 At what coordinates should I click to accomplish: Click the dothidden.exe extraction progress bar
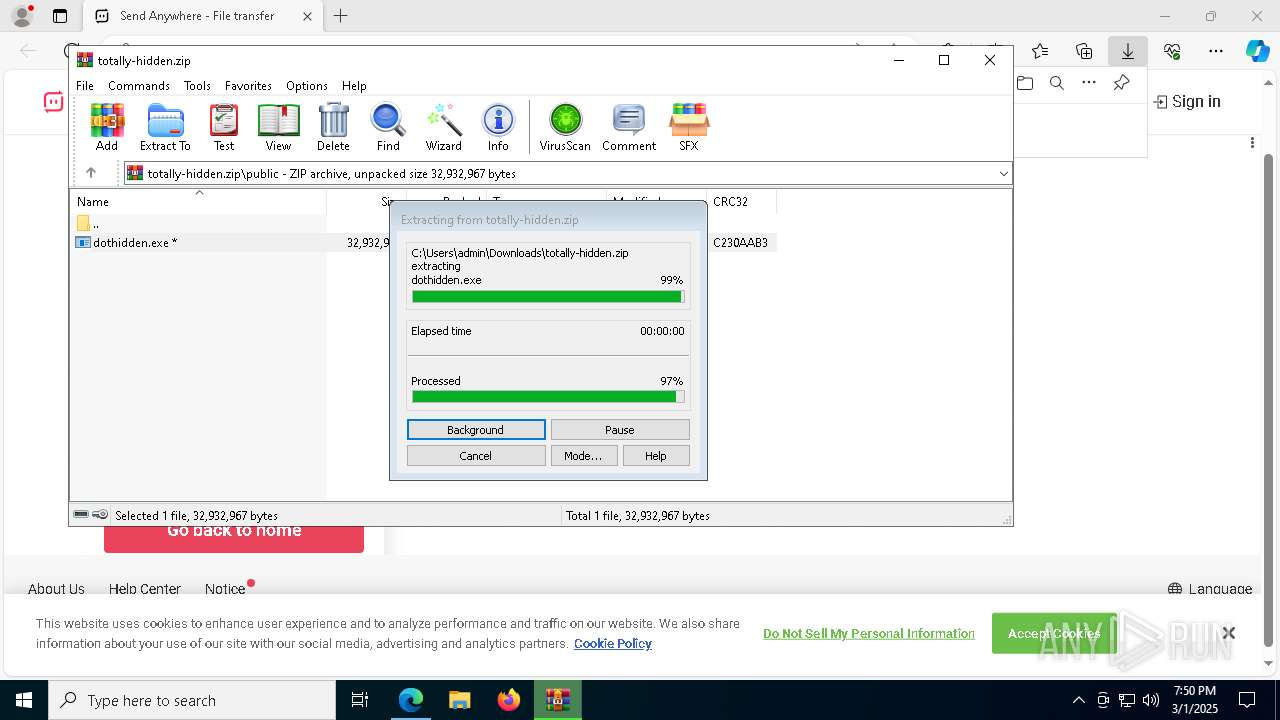[x=548, y=297]
